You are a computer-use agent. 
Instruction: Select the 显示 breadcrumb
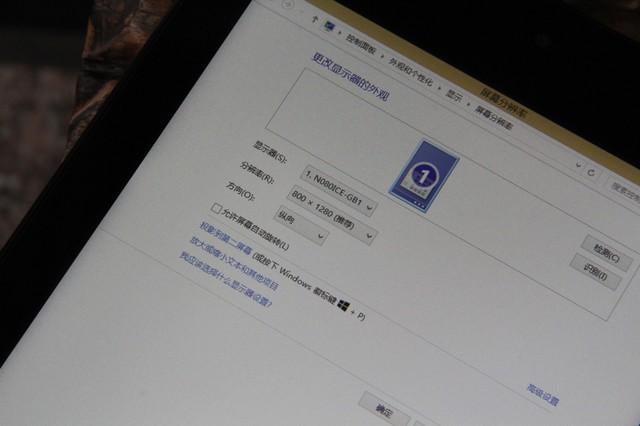pos(453,96)
